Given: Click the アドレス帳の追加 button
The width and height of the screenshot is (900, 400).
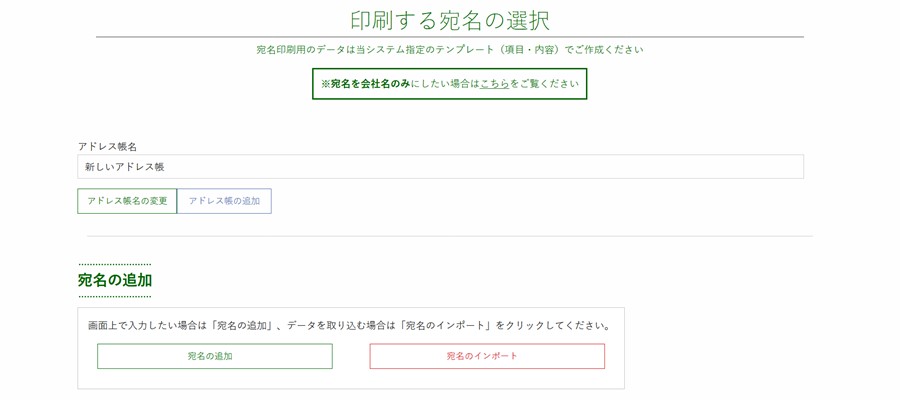Looking at the screenshot, I should (224, 201).
